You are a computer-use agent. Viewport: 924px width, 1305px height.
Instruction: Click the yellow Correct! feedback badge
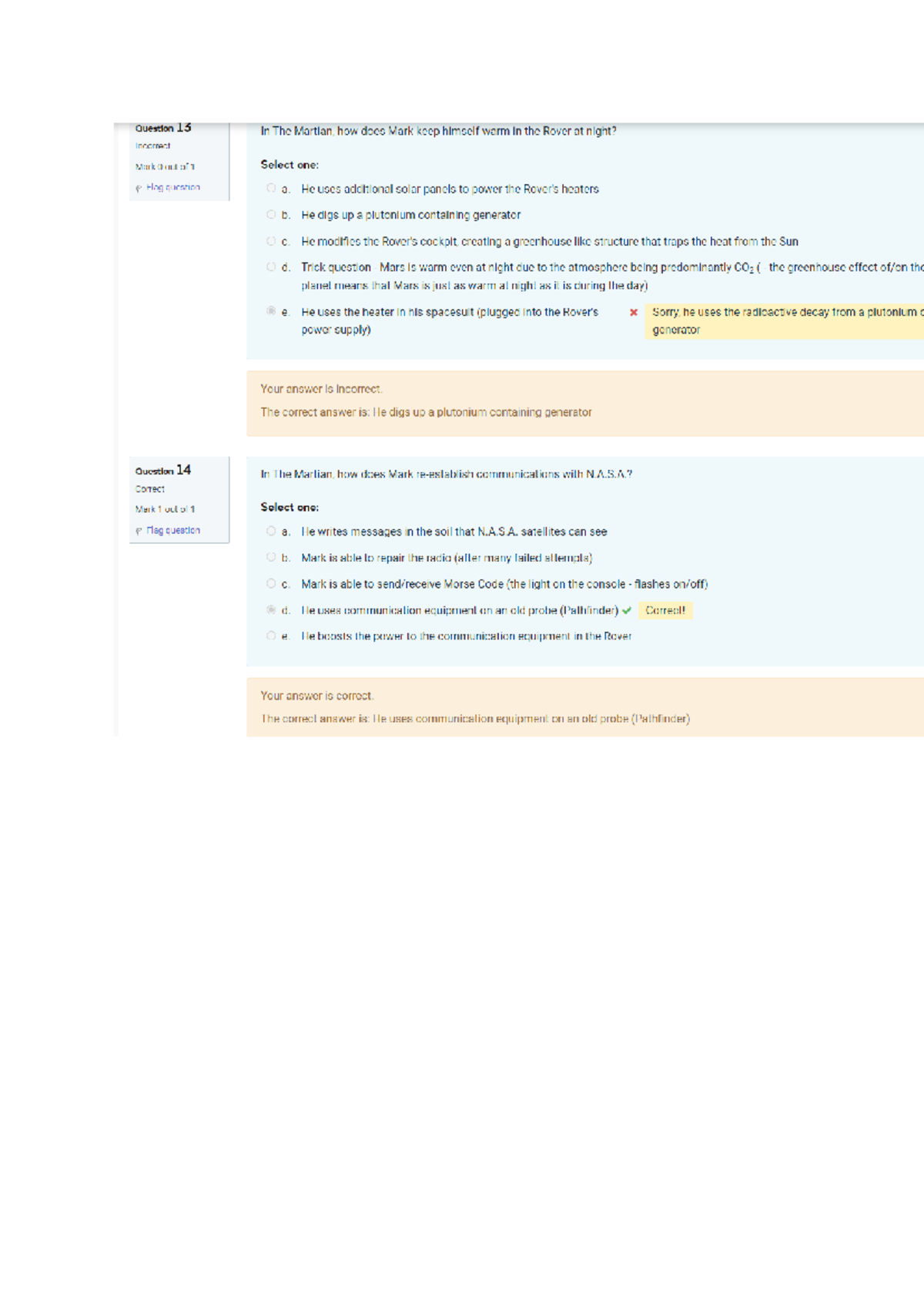[x=665, y=610]
